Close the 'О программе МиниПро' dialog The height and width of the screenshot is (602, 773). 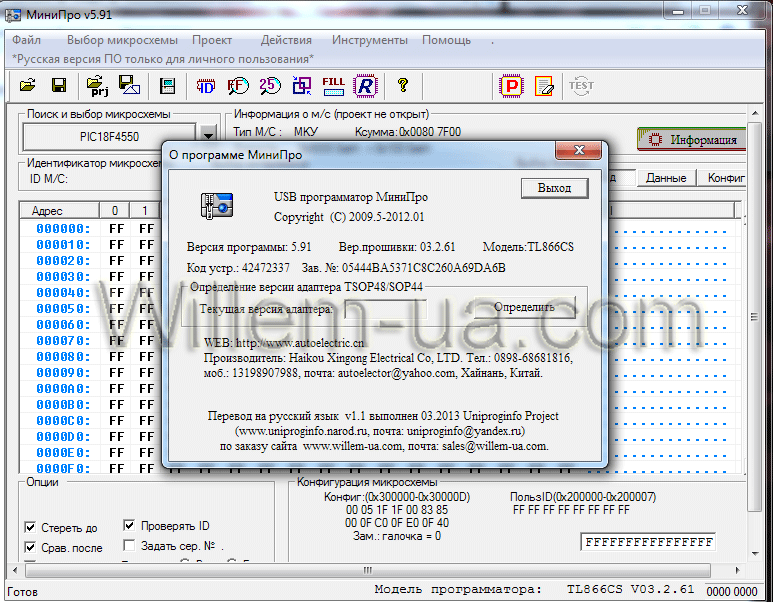pos(579,150)
